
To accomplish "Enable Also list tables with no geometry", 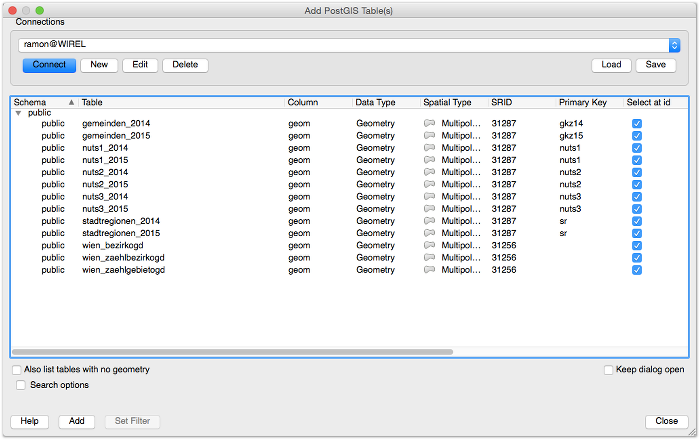I will (17, 370).
